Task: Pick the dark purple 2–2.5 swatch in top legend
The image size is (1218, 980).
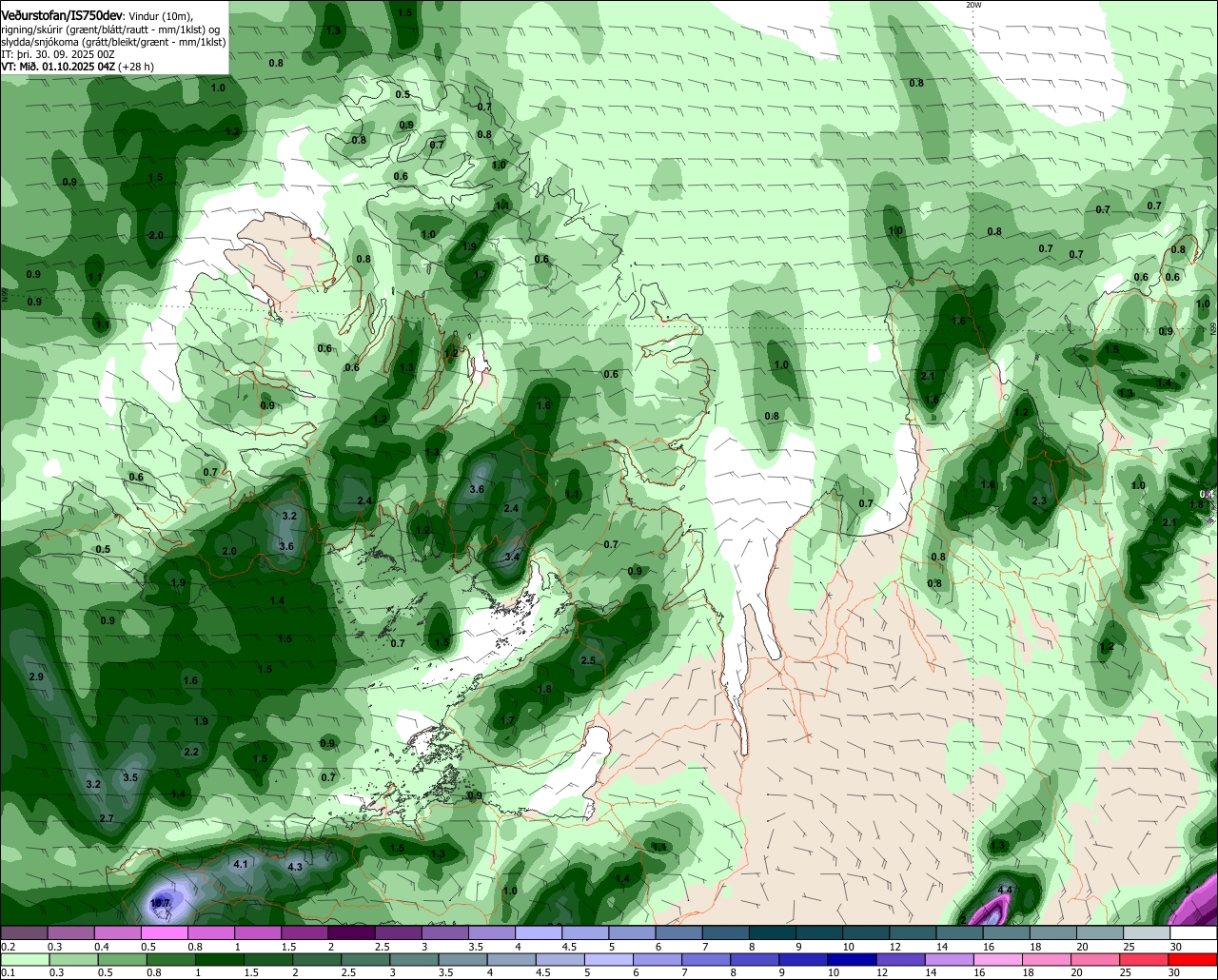Action: (x=351, y=932)
